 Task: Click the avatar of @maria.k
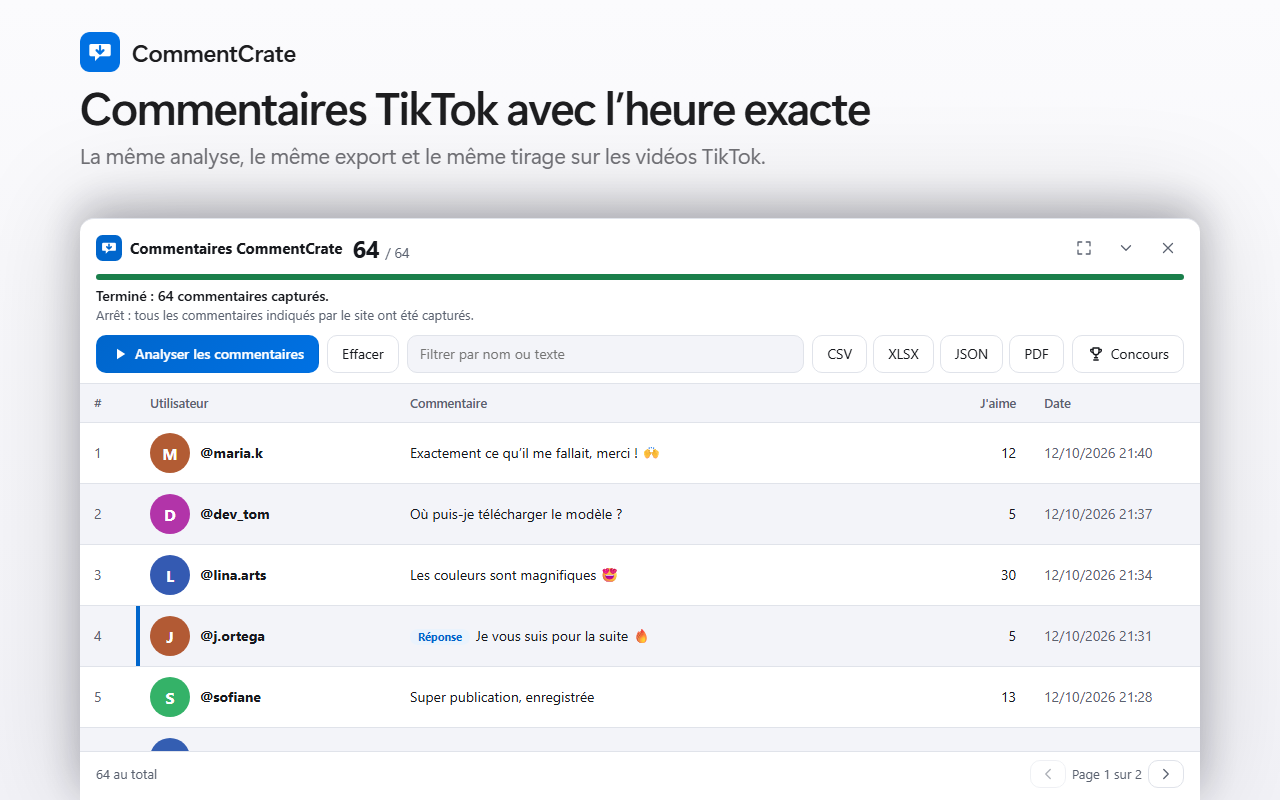click(170, 453)
